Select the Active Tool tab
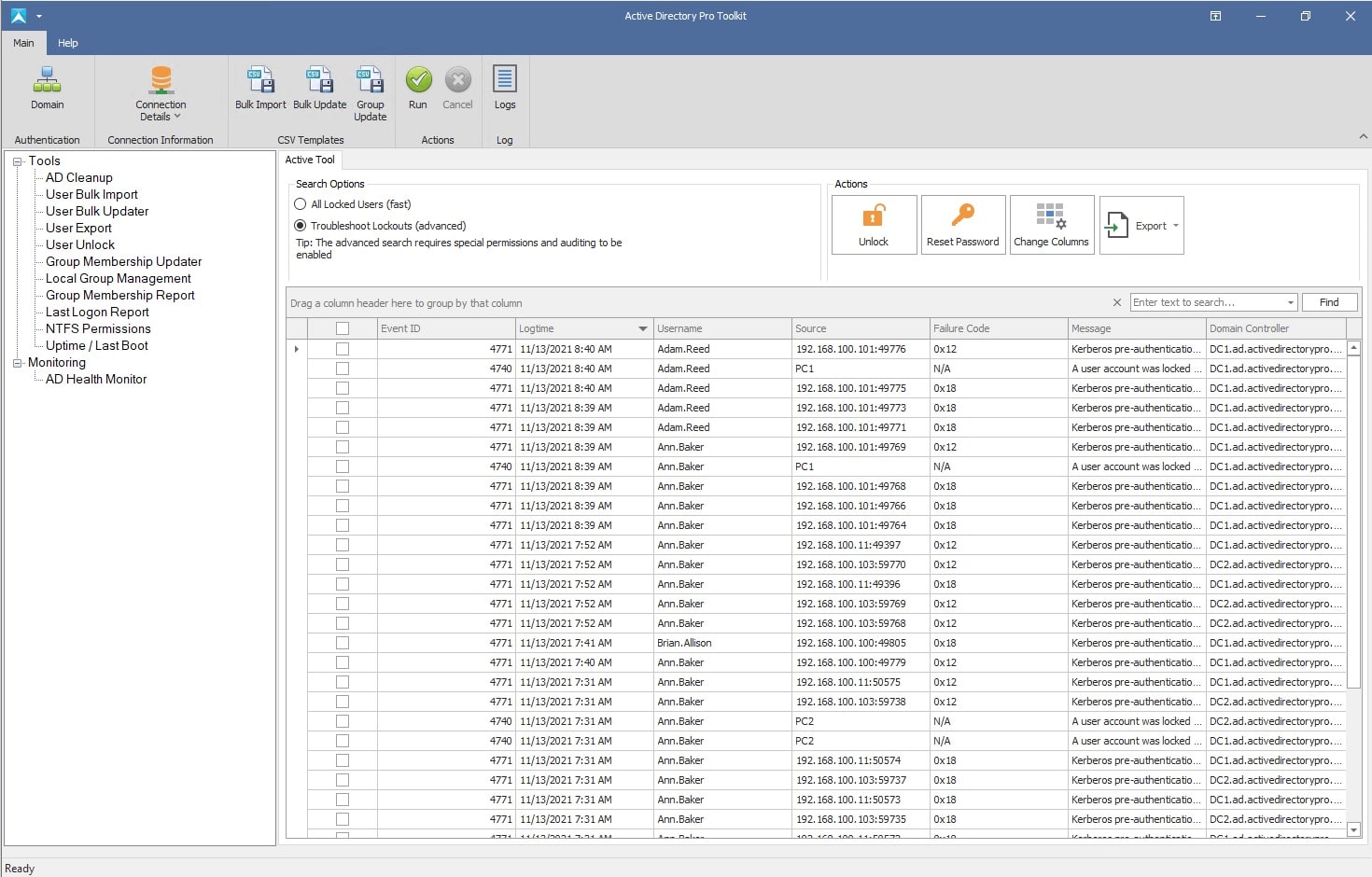The width and height of the screenshot is (1372, 877). [x=310, y=160]
